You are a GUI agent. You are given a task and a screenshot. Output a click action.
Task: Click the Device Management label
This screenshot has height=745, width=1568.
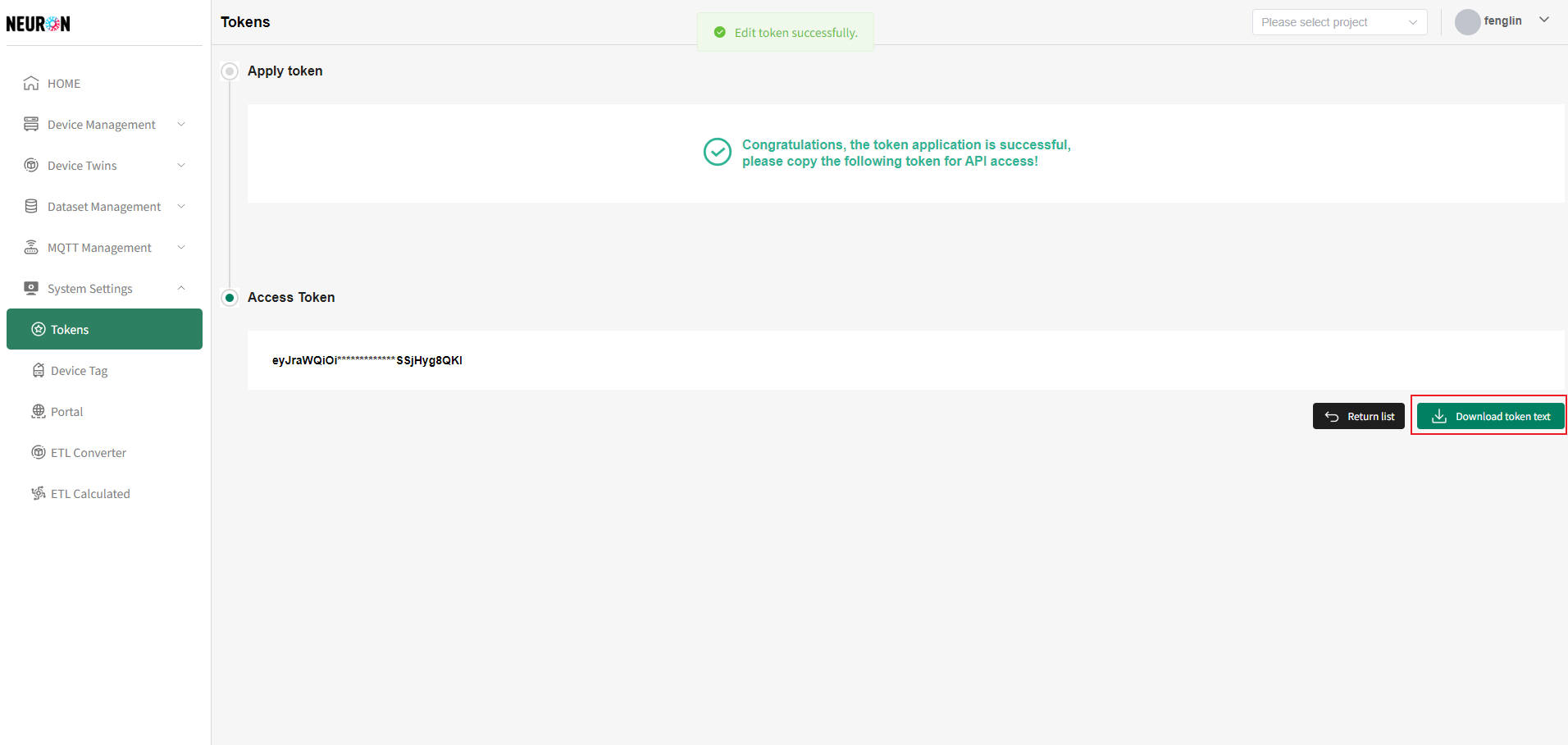(x=102, y=125)
